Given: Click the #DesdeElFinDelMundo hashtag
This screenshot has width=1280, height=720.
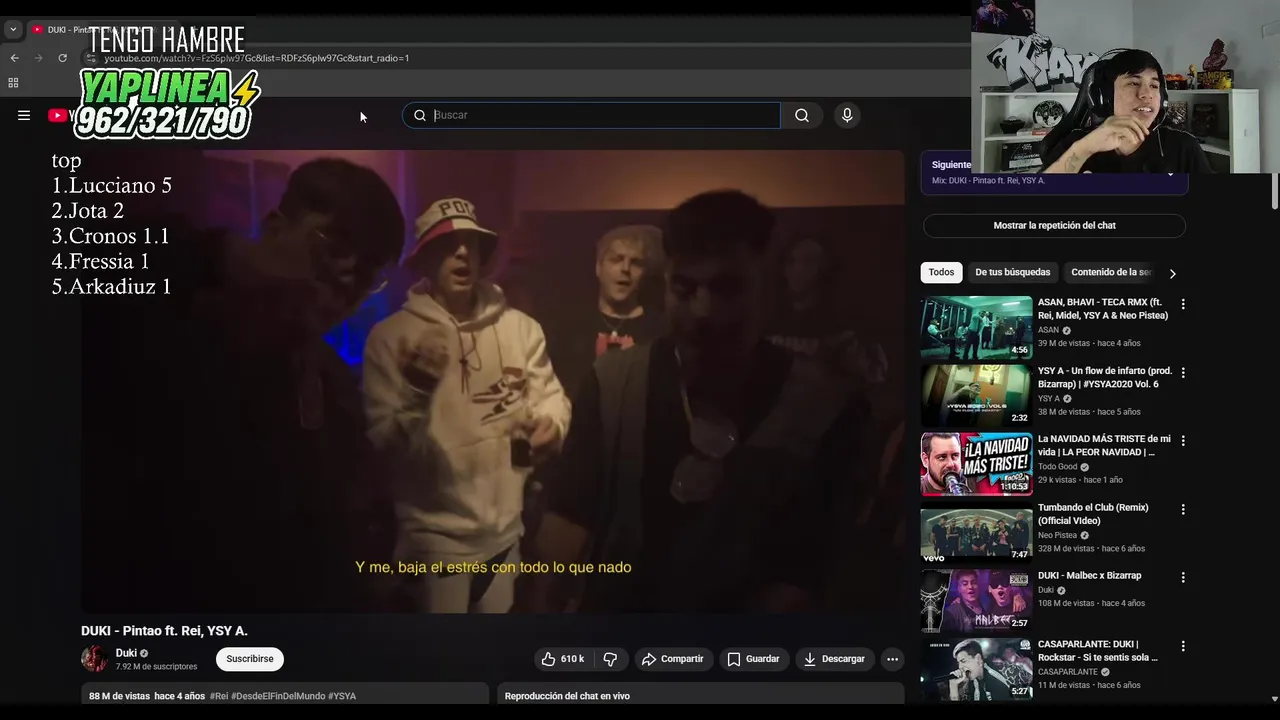Looking at the screenshot, I should point(278,696).
